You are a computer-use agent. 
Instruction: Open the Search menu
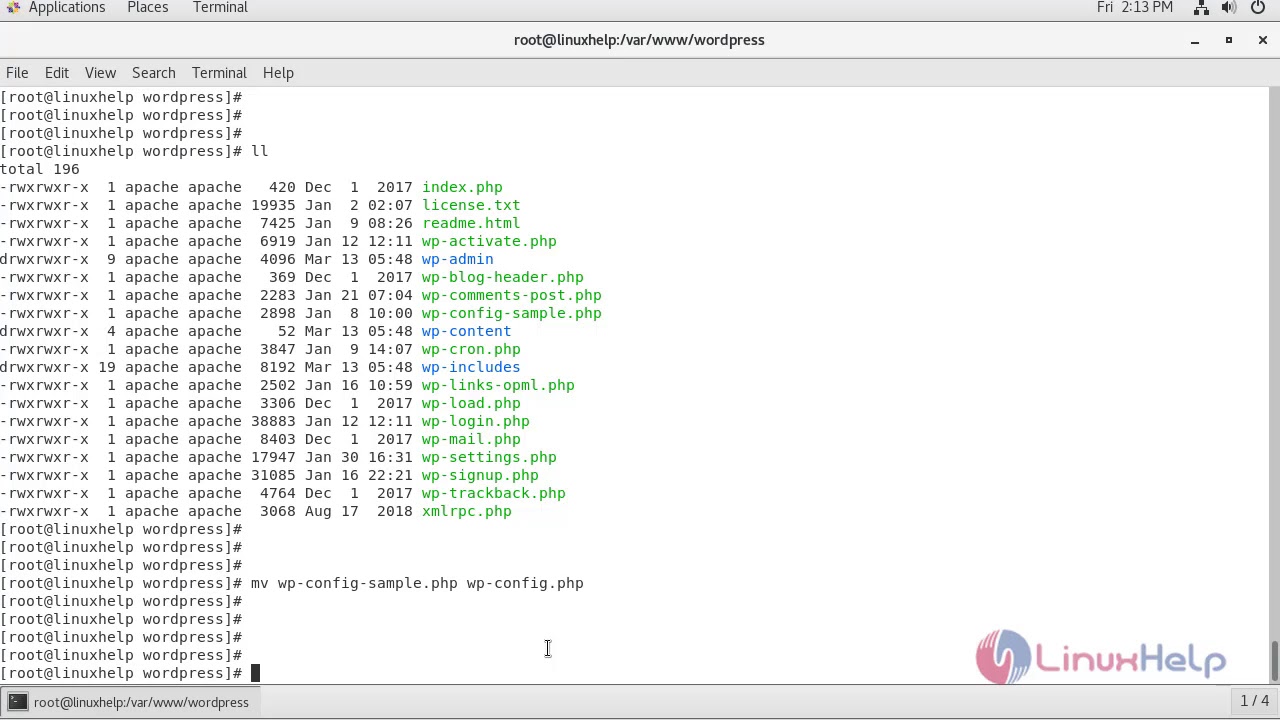click(x=154, y=73)
